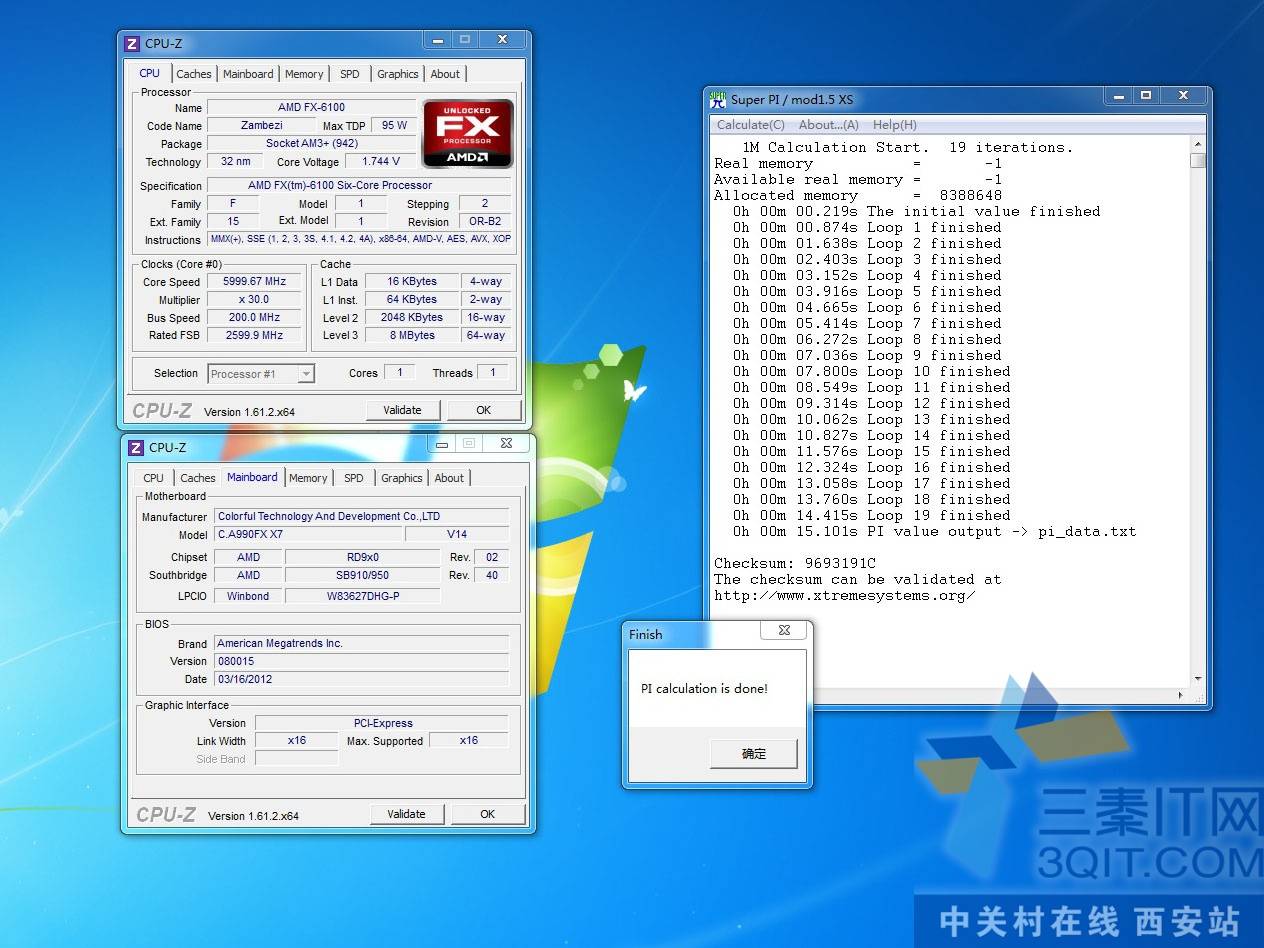
Task: Click Super PI scrollbar up arrow
Action: [x=1198, y=145]
